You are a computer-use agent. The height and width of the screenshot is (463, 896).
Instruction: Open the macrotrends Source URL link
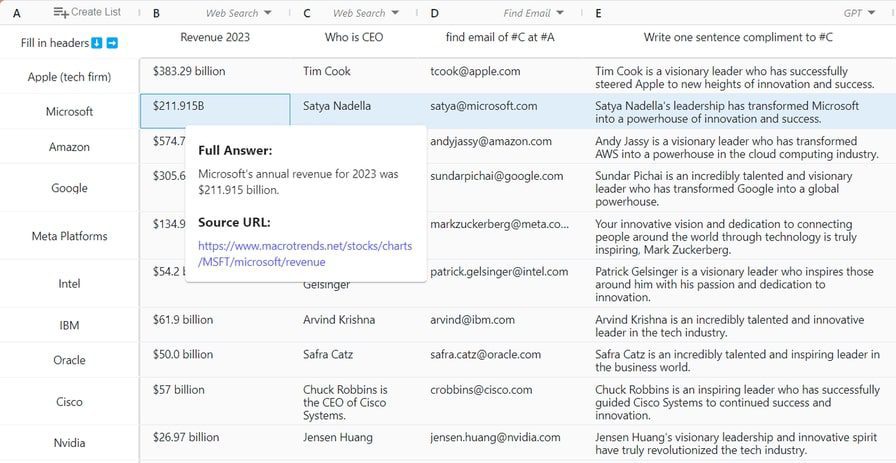tap(305, 254)
